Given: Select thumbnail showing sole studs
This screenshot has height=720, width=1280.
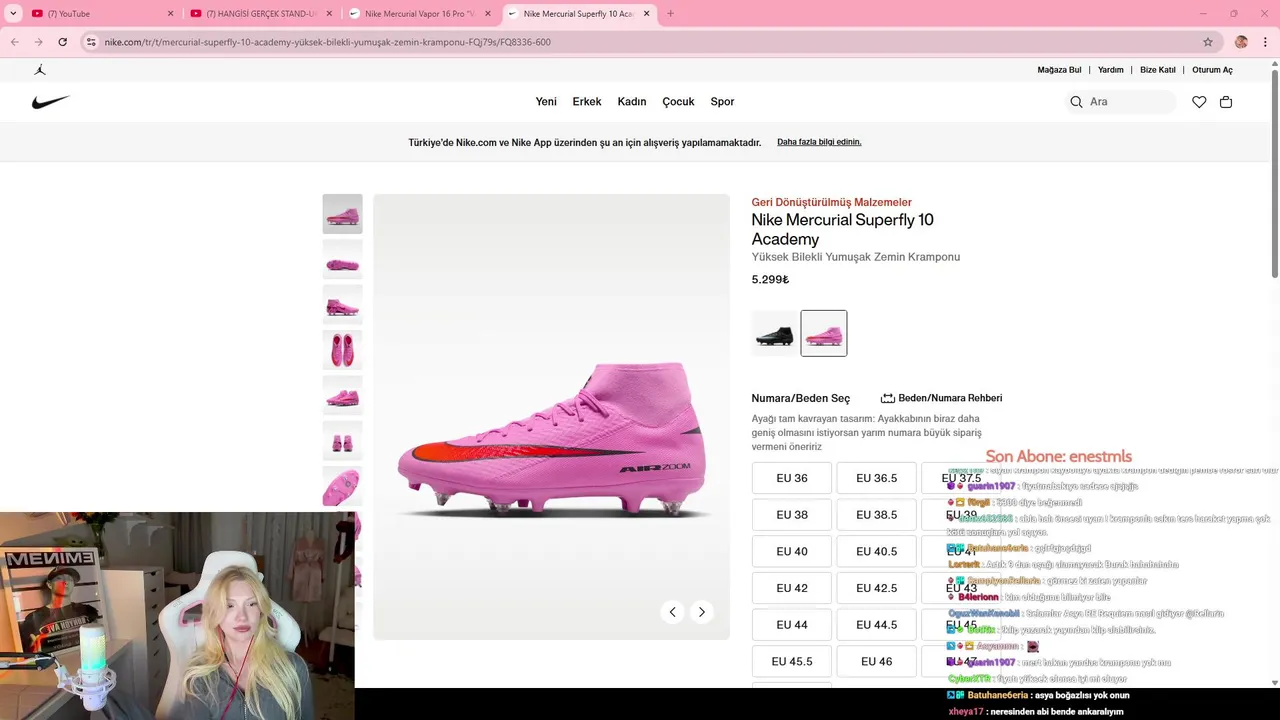Looking at the screenshot, I should click(x=342, y=486).
